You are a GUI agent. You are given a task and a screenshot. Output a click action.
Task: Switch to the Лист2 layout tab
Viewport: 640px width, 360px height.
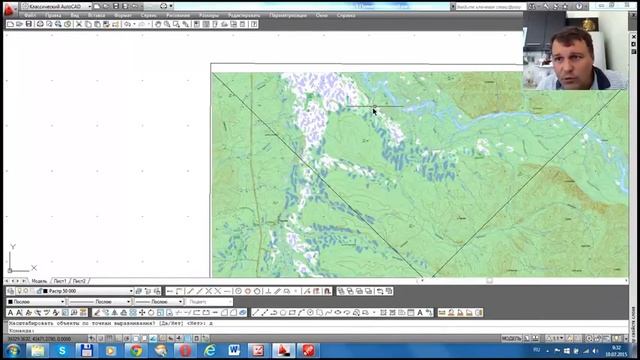pos(79,281)
